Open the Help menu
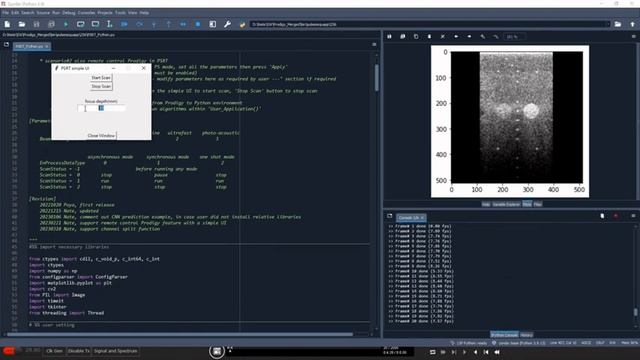640x360 pixels. coord(144,13)
